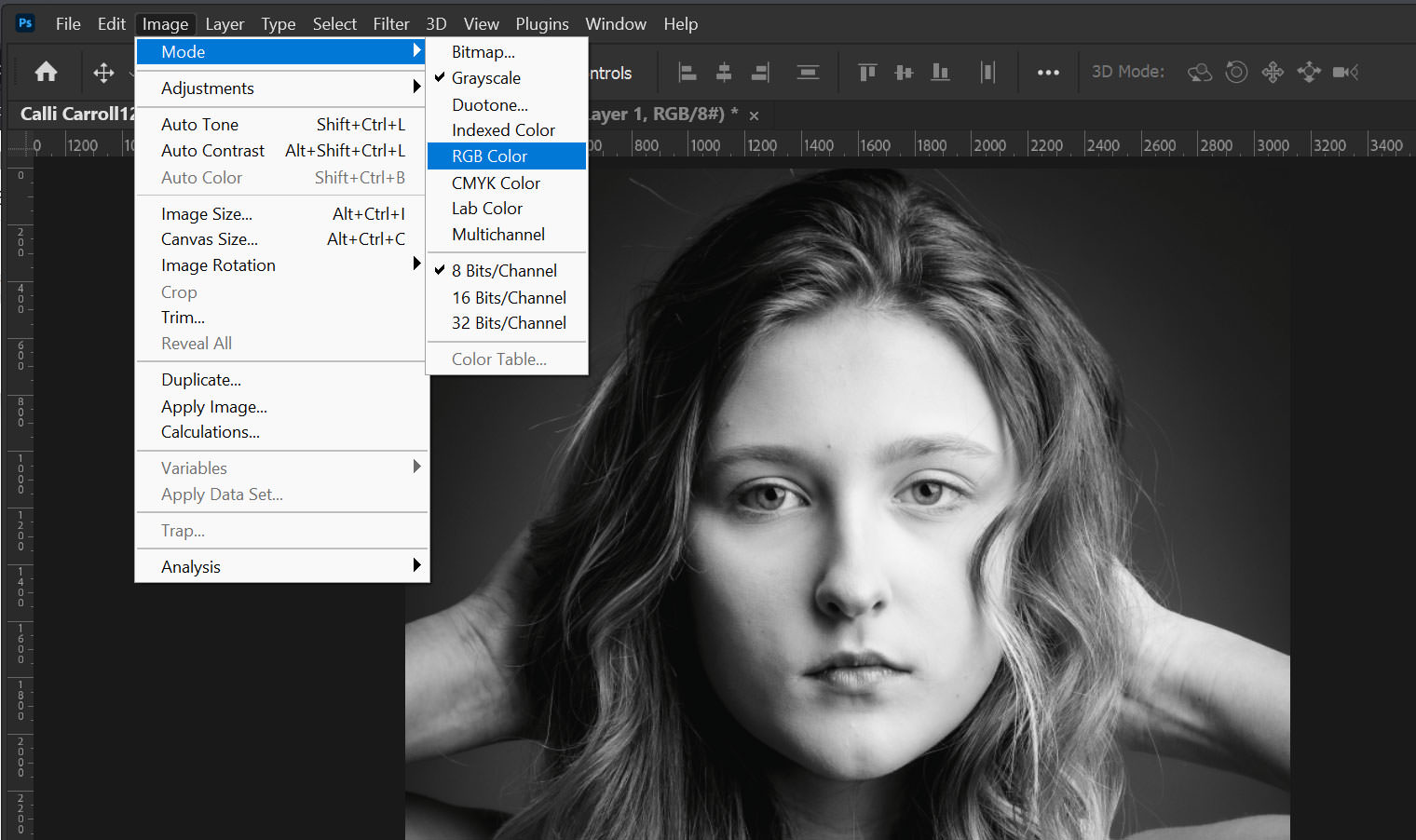Expand the Adjustments submenu

pyautogui.click(x=280, y=88)
